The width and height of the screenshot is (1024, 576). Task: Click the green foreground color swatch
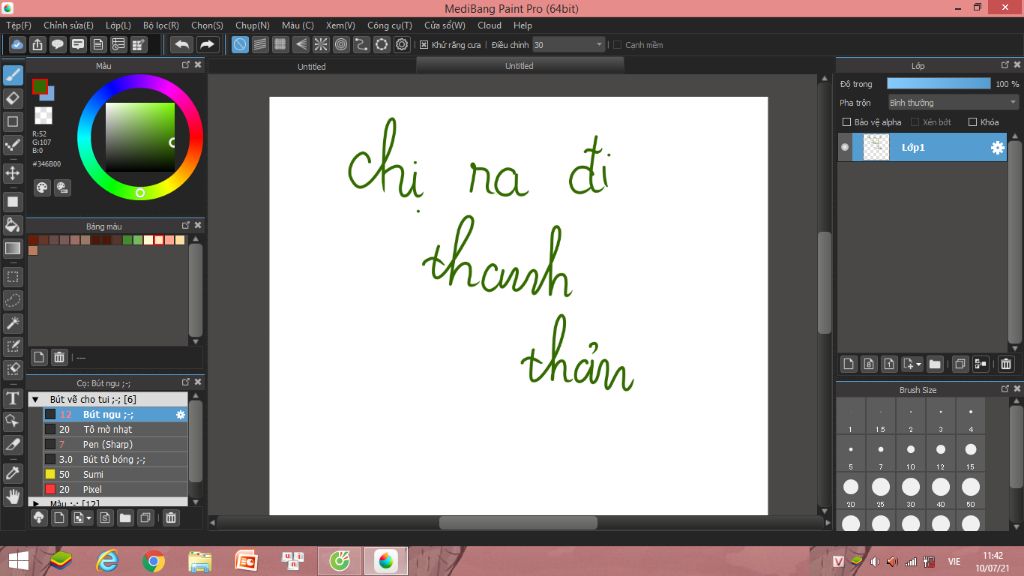tap(40, 86)
